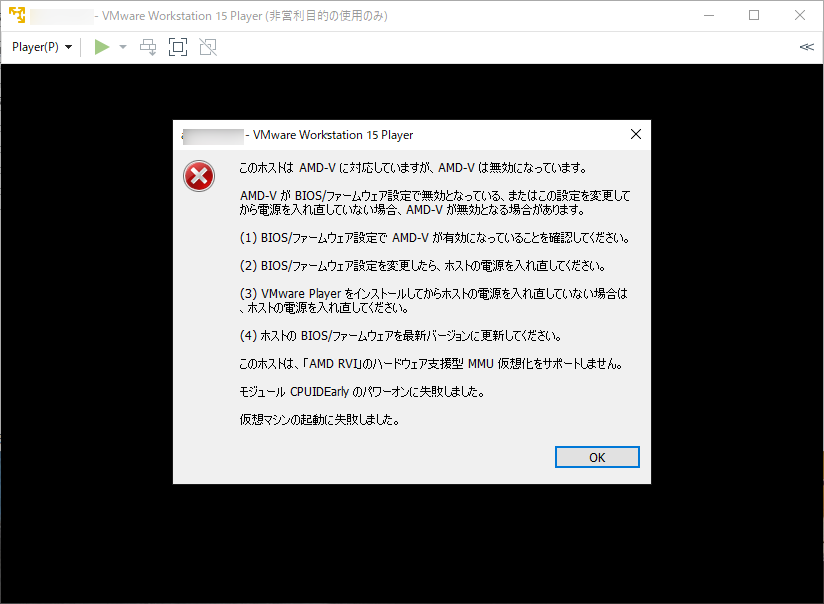Click the '仮想マシンの起動に失敗しました。' text
Screen dimensions: 824x604
pyautogui.click(x=320, y=419)
